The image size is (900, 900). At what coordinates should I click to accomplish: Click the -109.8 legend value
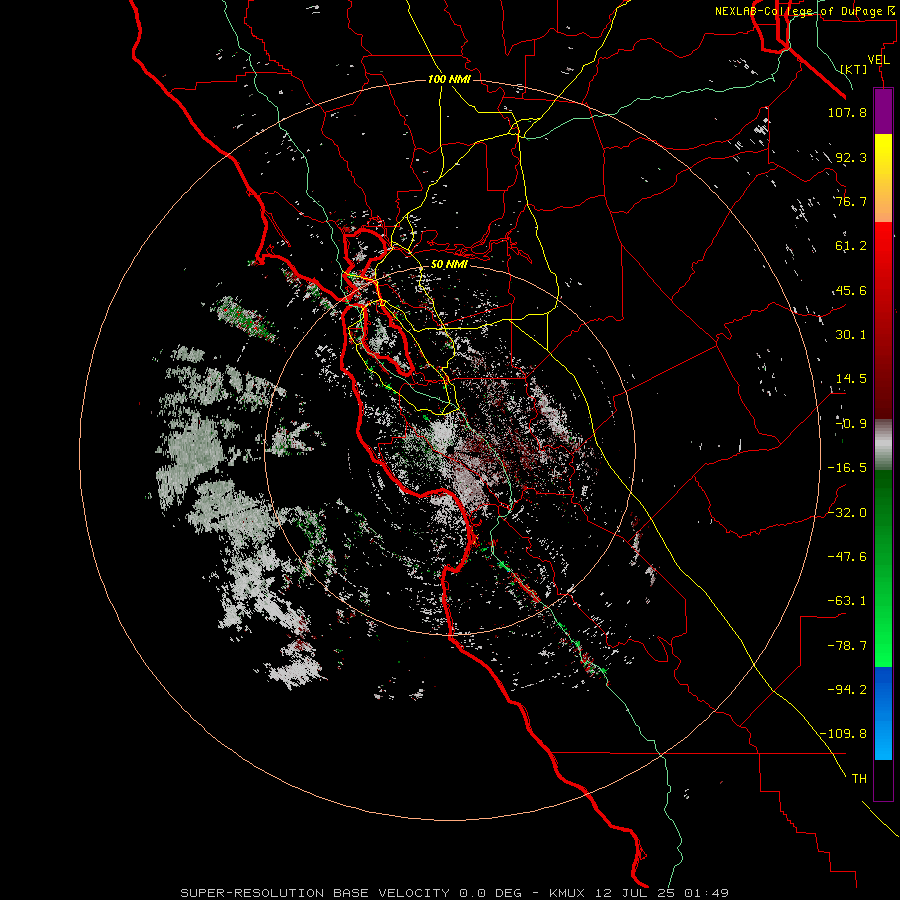(843, 734)
